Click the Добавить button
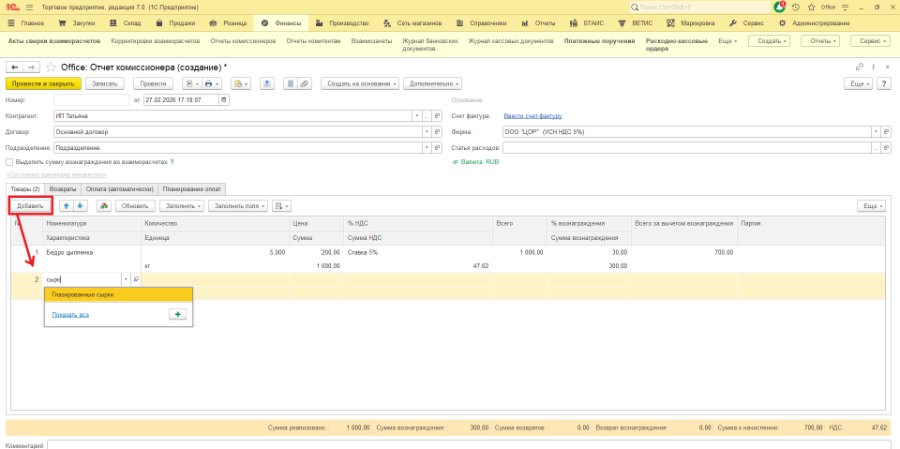 [30, 206]
